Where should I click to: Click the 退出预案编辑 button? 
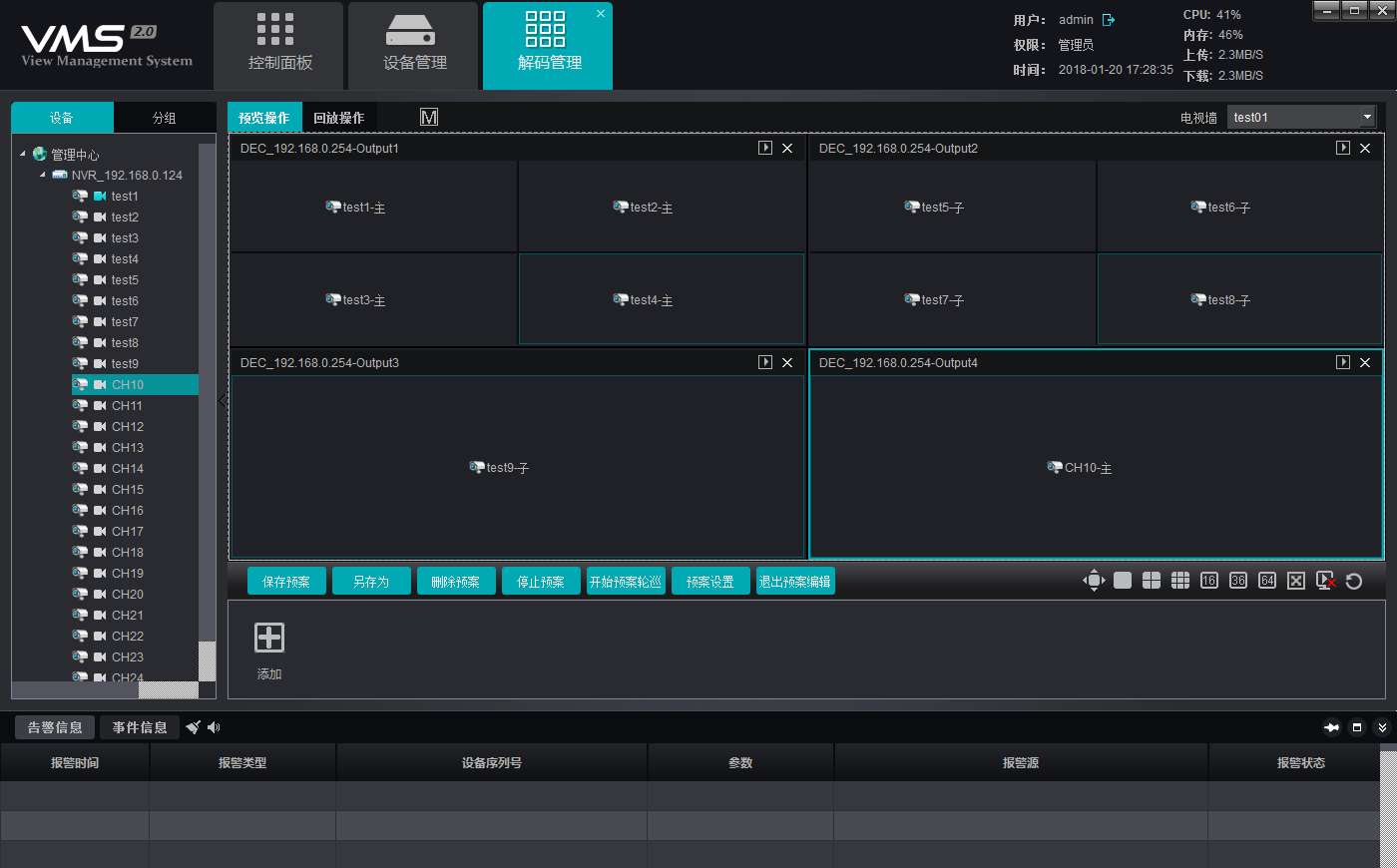click(x=795, y=582)
